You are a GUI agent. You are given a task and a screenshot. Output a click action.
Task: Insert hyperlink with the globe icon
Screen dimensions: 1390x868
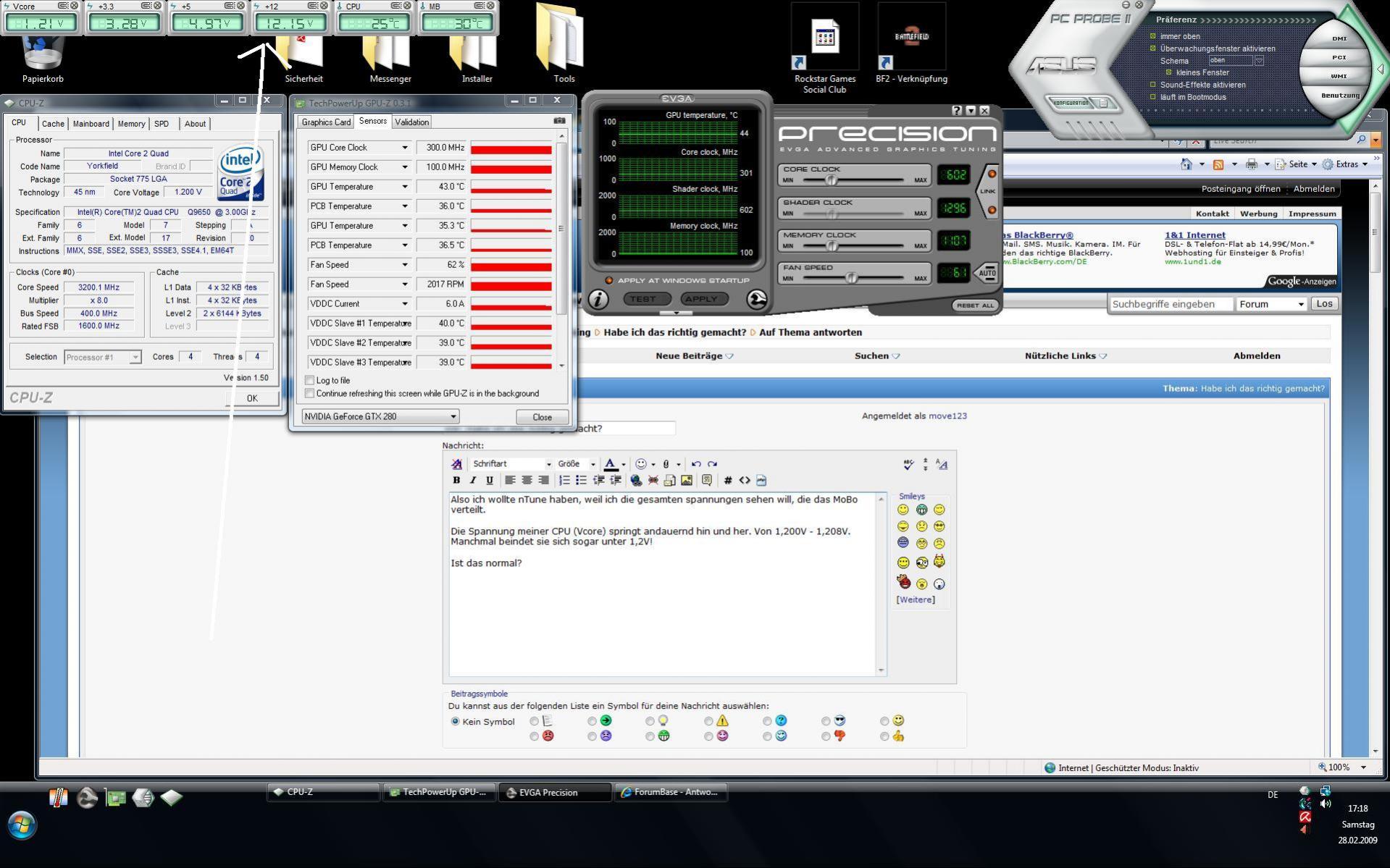click(636, 480)
